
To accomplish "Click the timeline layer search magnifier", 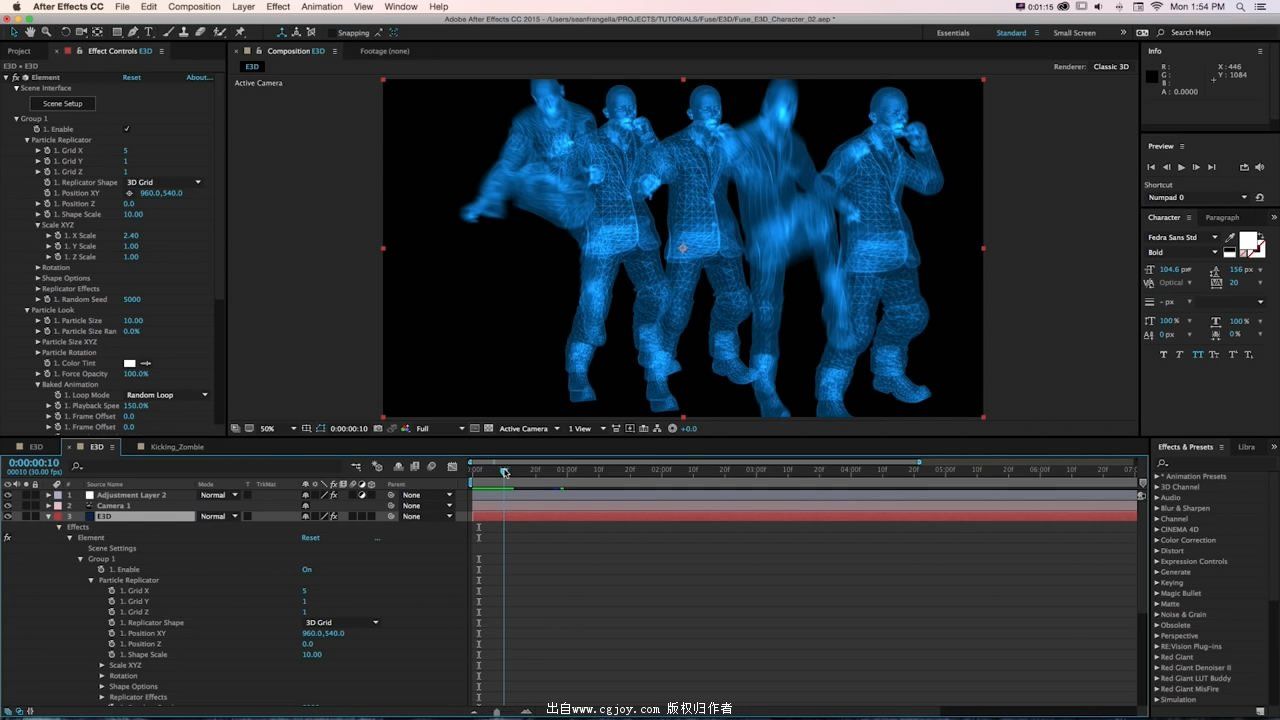I will point(76,466).
